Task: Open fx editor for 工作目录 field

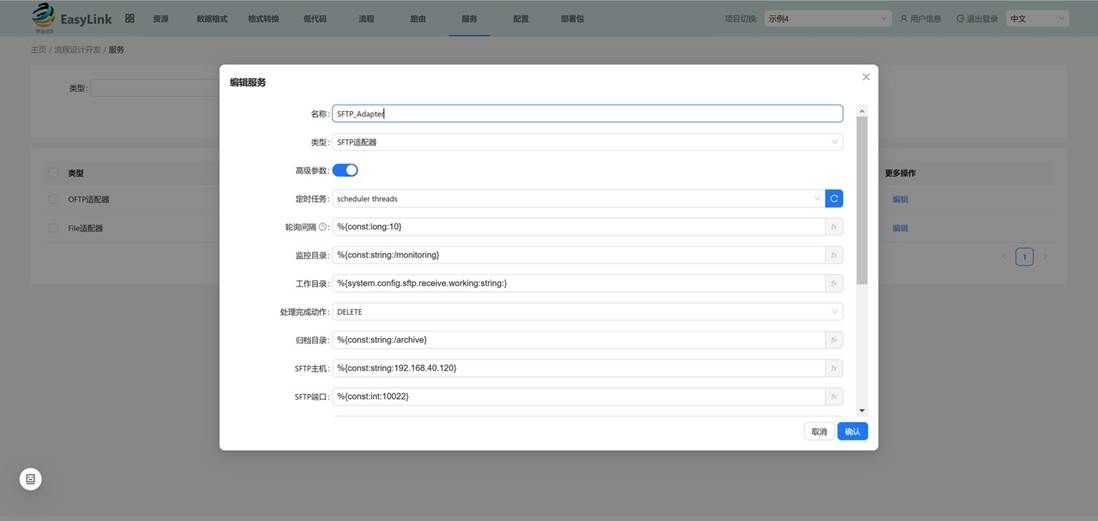Action: click(834, 284)
